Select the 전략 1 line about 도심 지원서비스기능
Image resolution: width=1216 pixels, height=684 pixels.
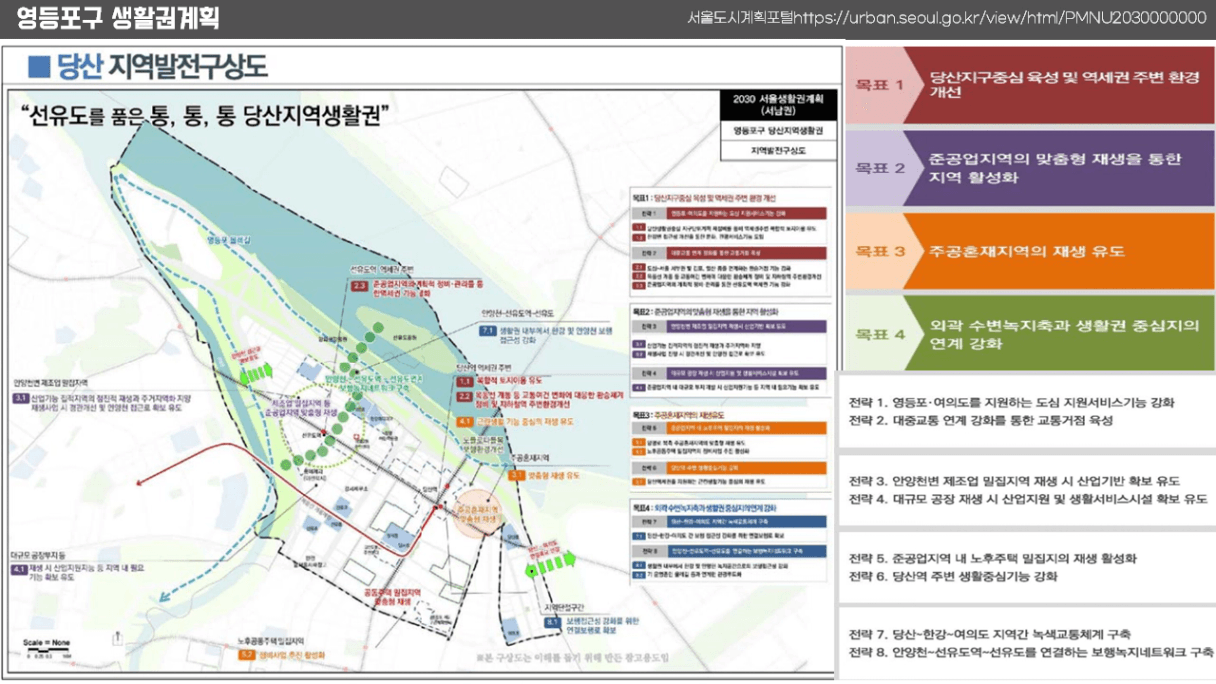[1011, 403]
